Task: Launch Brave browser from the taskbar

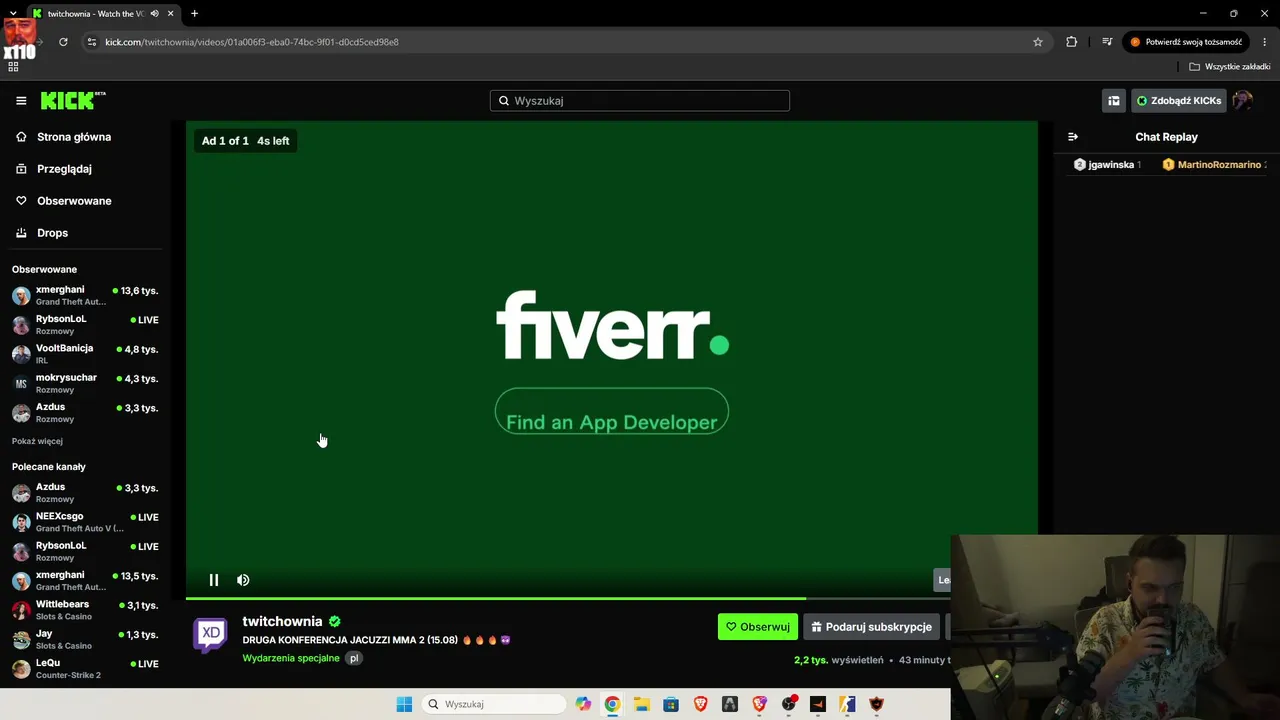Action: (x=700, y=704)
